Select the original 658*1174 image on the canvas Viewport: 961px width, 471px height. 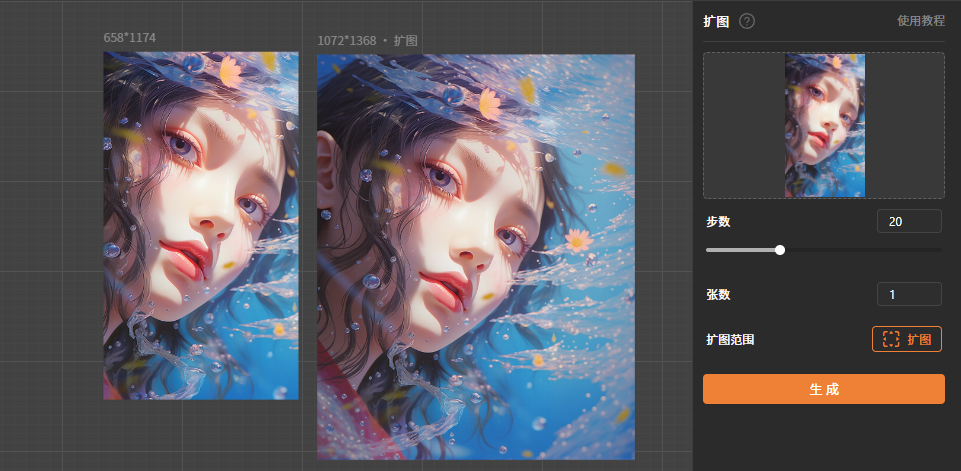coord(201,226)
